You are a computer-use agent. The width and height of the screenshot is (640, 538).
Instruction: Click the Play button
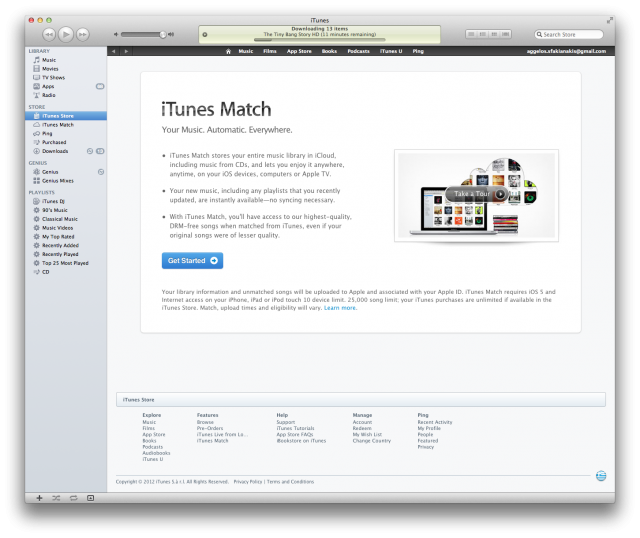click(x=66, y=34)
